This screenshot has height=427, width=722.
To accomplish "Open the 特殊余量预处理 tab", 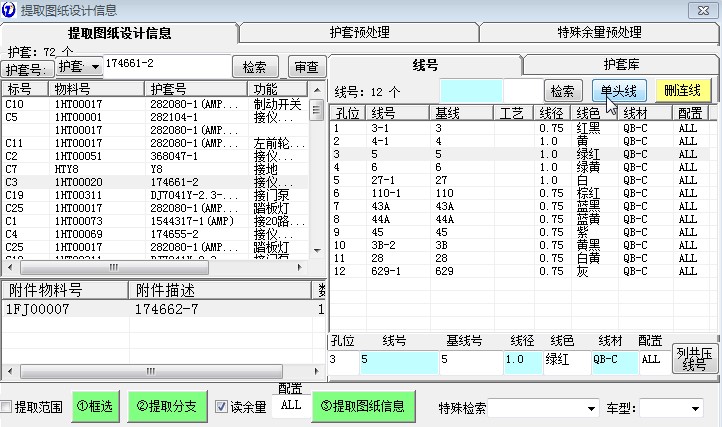I will (600, 32).
